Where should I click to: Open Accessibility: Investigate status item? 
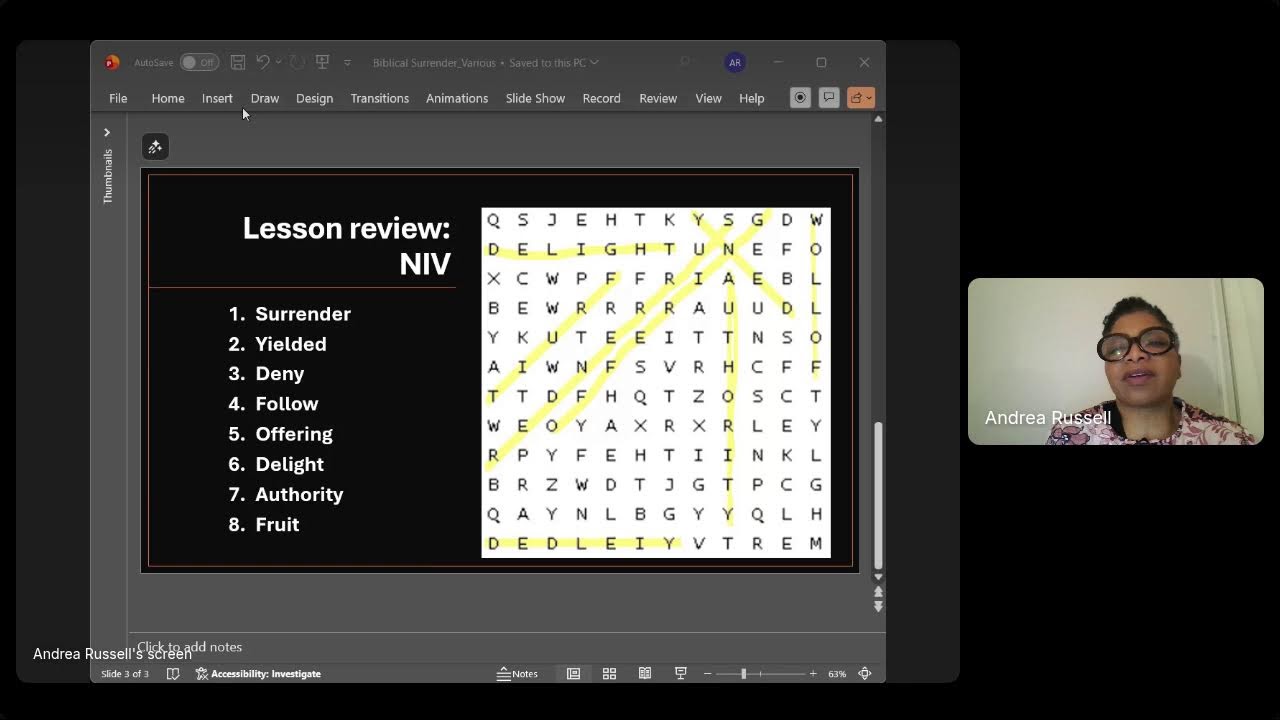click(x=258, y=674)
